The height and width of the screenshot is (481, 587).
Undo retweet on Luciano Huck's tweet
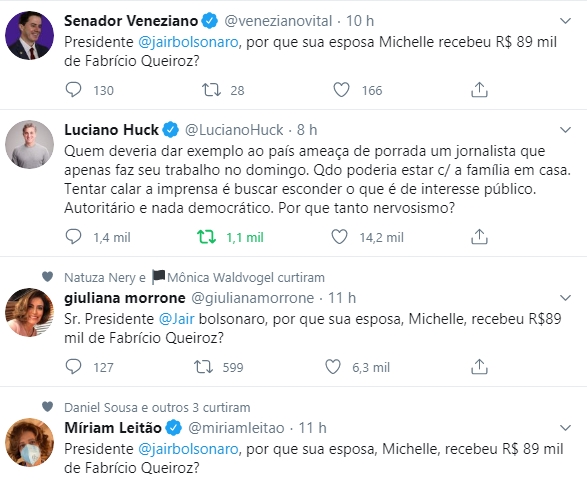pyautogui.click(x=207, y=237)
